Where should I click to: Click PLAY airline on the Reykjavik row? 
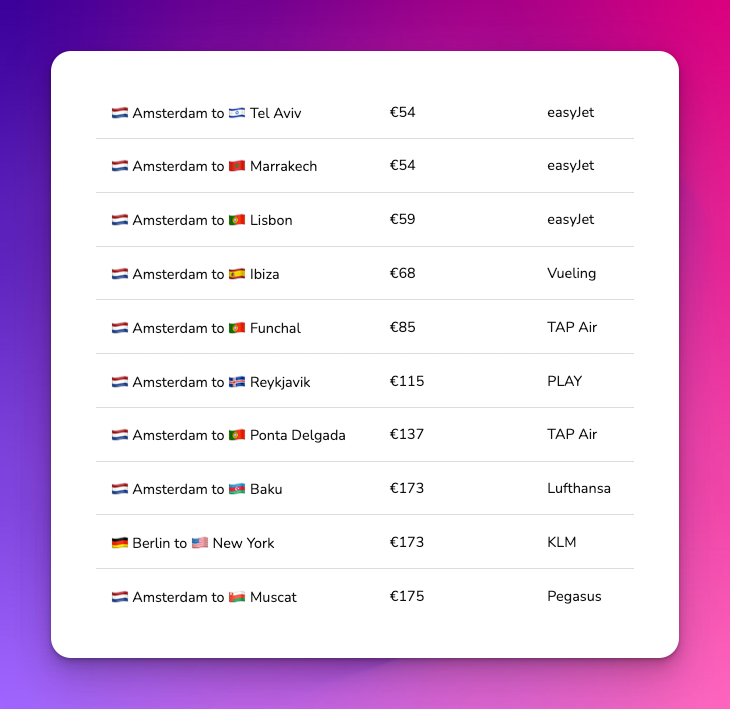tap(564, 381)
